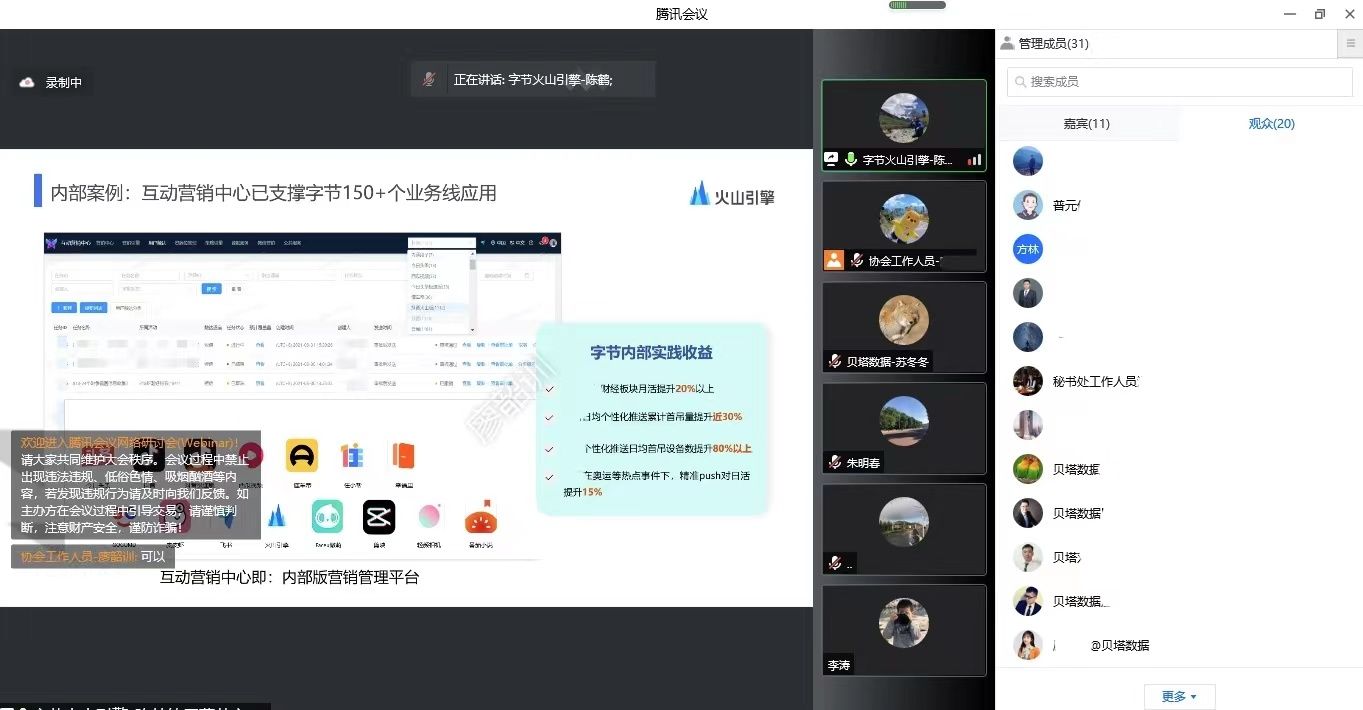Open the member panel hamburger menu

(x=1350, y=44)
